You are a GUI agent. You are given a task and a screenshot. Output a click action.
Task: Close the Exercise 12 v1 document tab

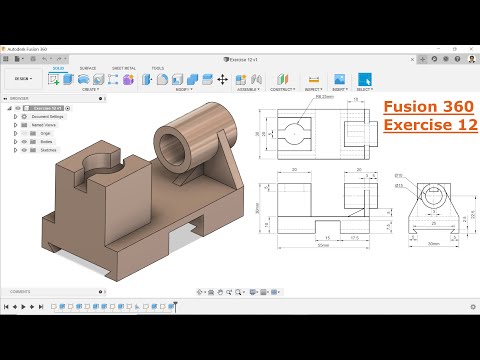[412, 59]
